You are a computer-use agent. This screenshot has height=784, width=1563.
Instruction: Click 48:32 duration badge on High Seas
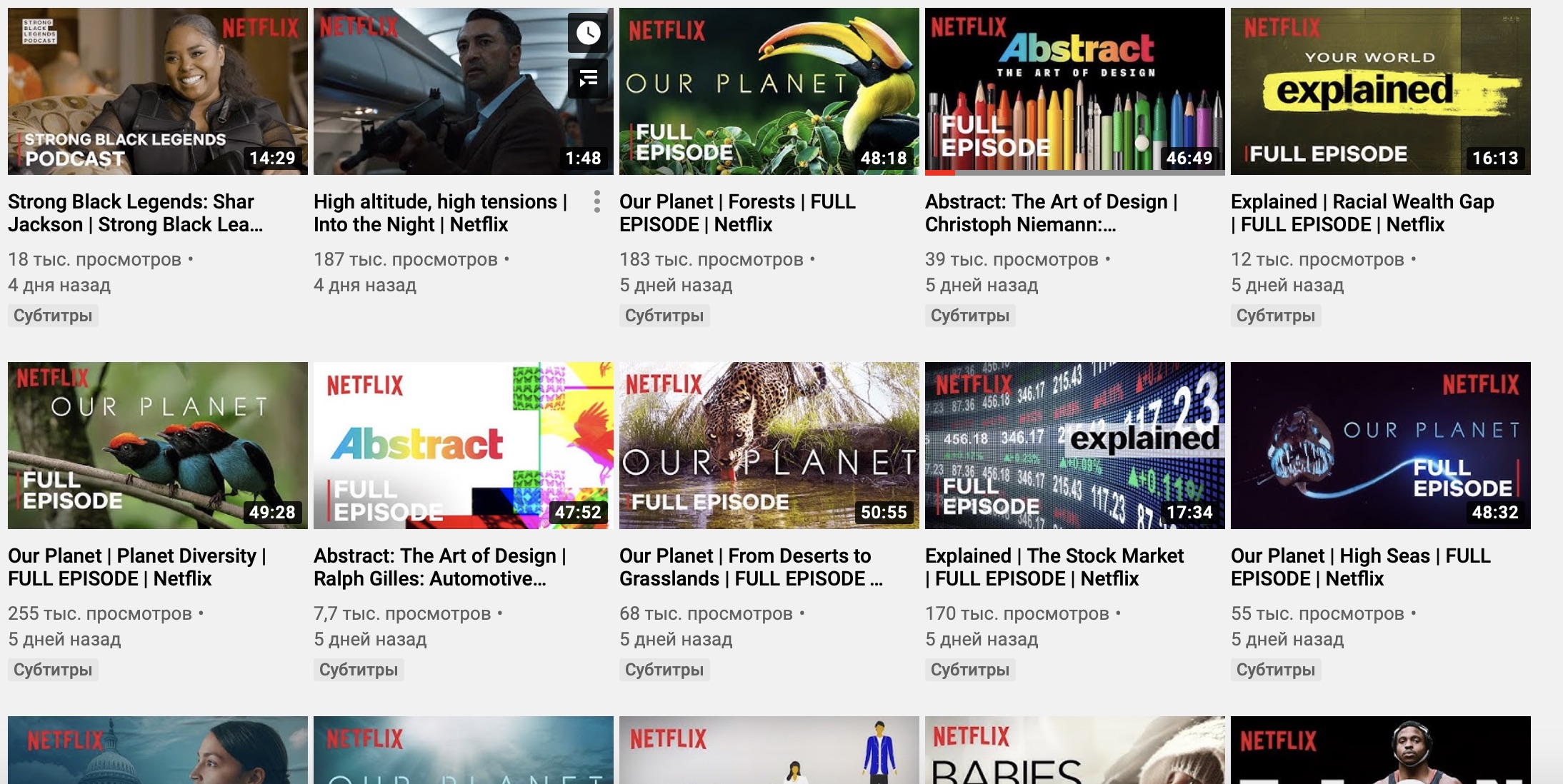click(x=1494, y=512)
